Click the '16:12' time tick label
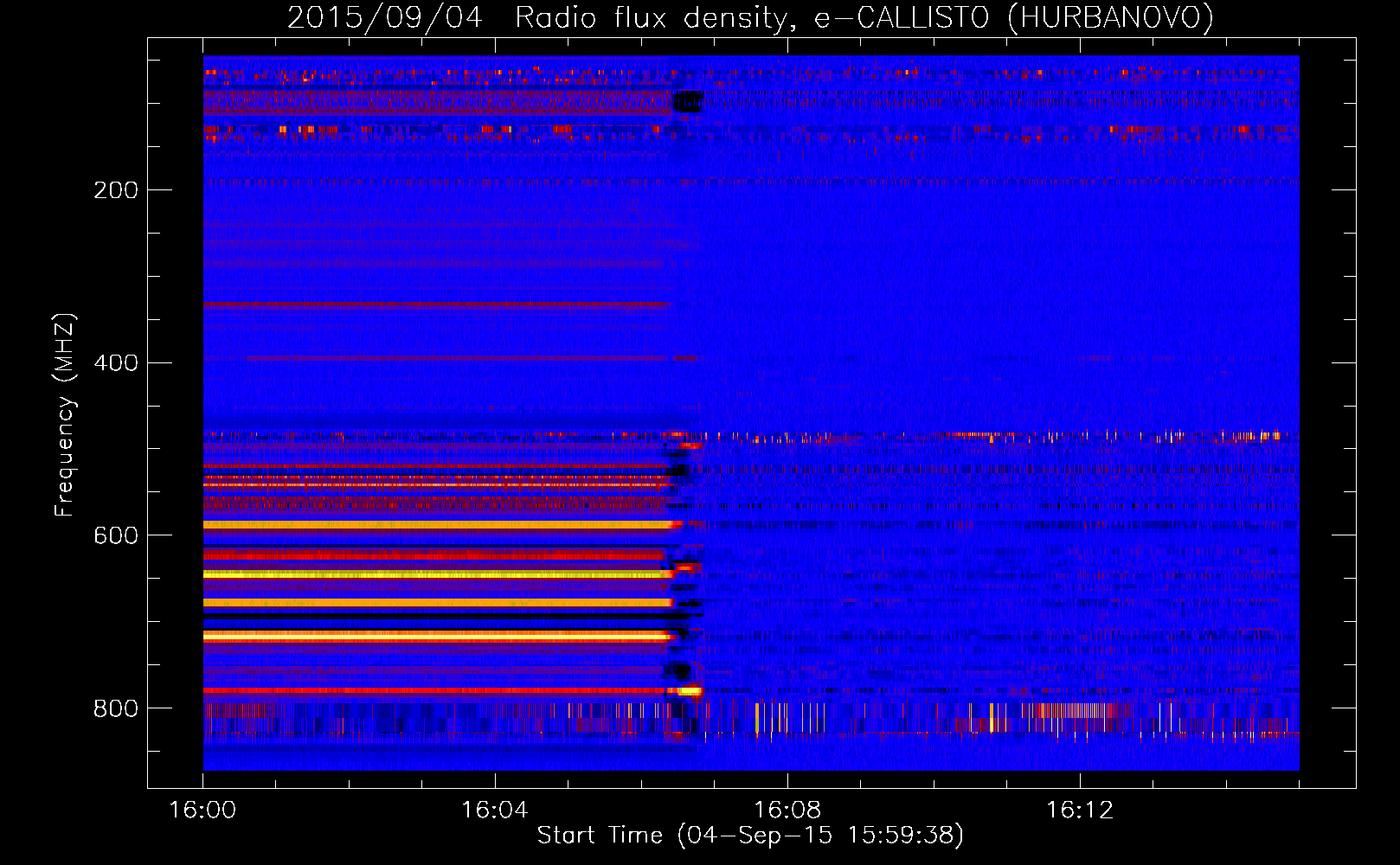 1080,811
